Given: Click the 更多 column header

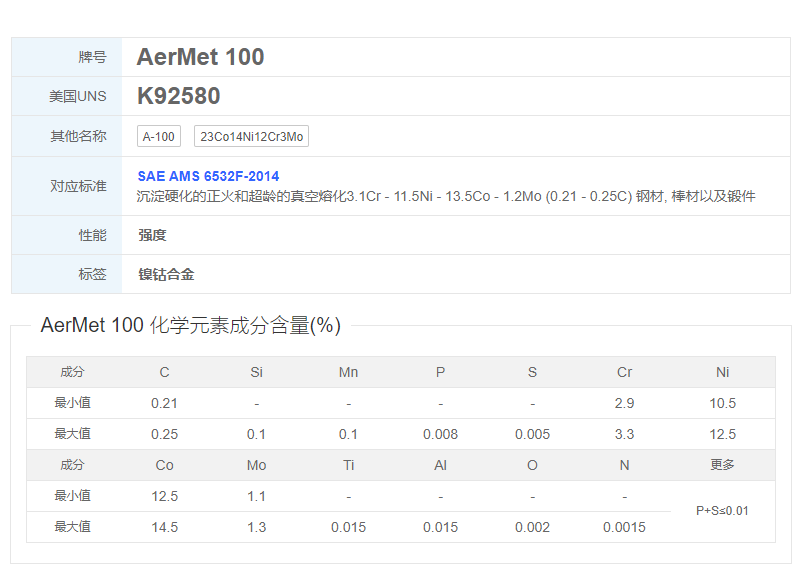Looking at the screenshot, I should point(722,465).
